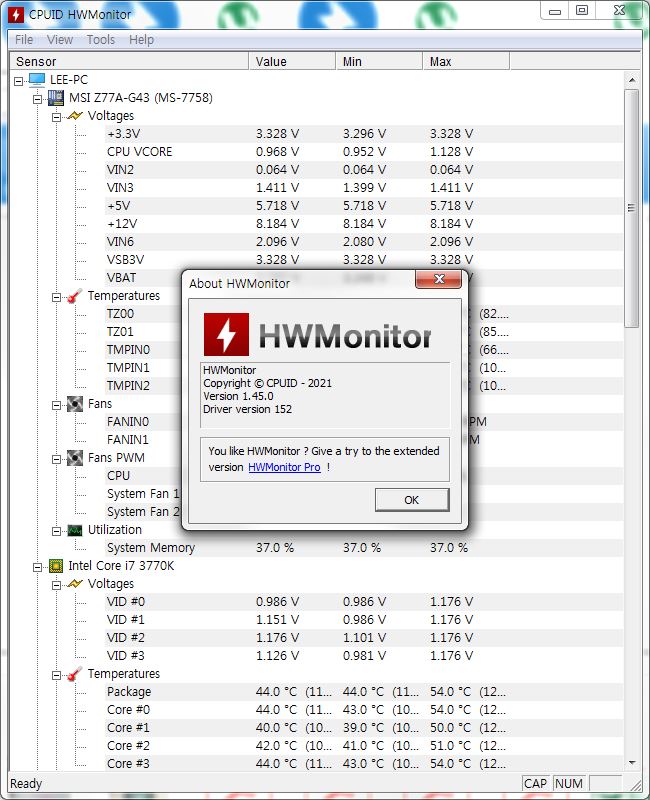Screen dimensions: 650x800
Task: Collapse the CPU Voltages node
Action: [56, 585]
